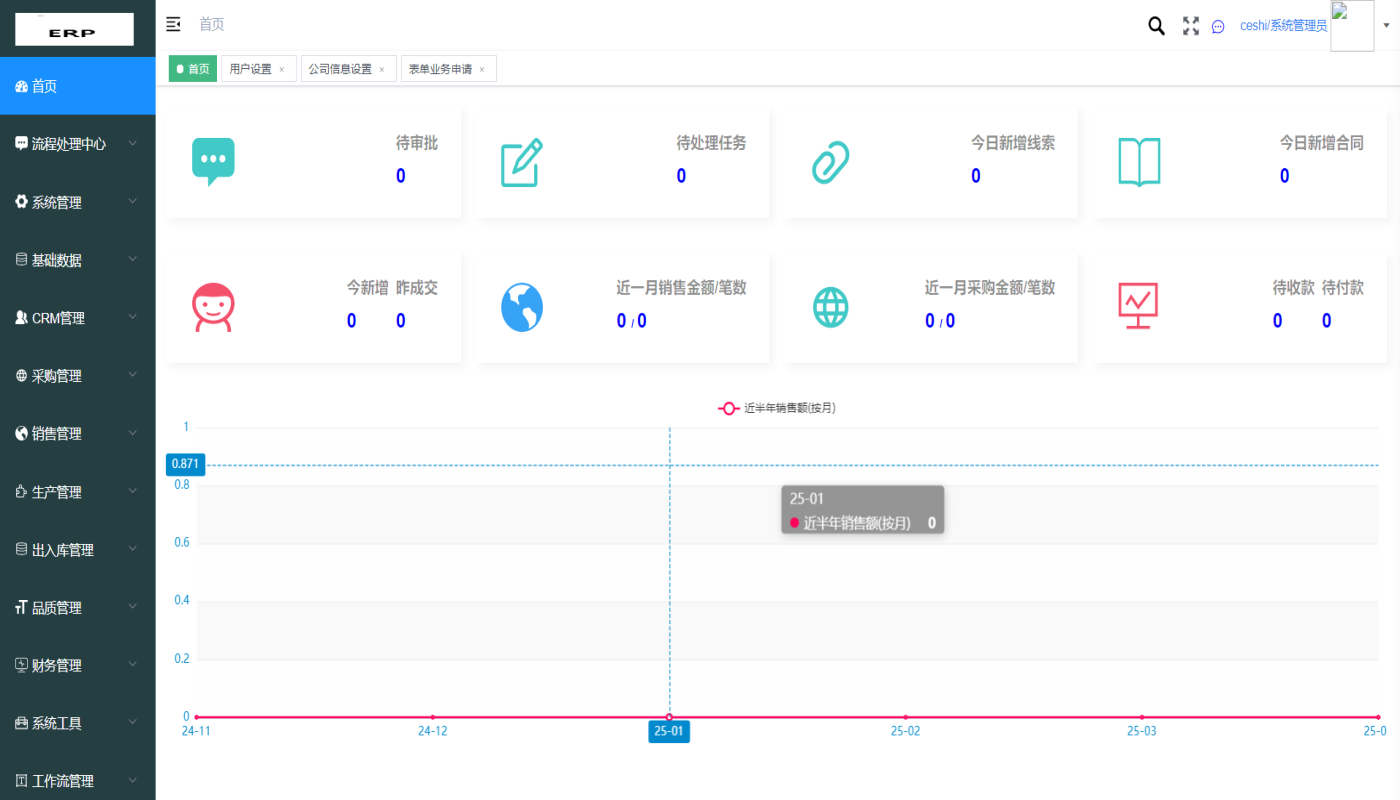The image size is (1400, 800).
Task: Switch to the 用户设置 tab
Action: pyautogui.click(x=252, y=68)
